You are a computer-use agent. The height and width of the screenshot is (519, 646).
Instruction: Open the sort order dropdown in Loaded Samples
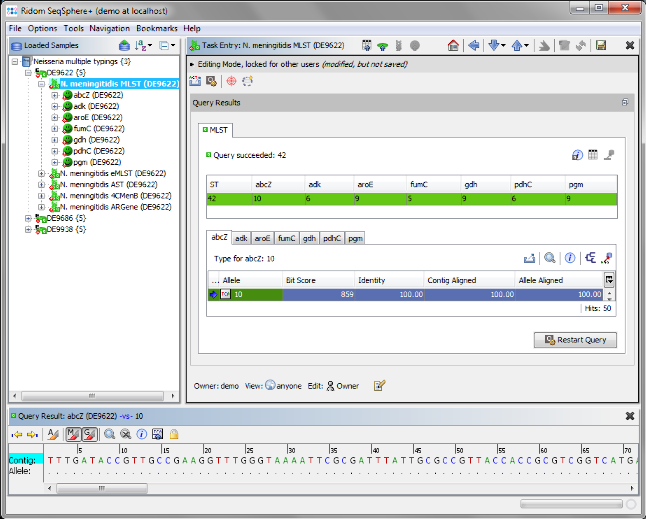tap(144, 45)
